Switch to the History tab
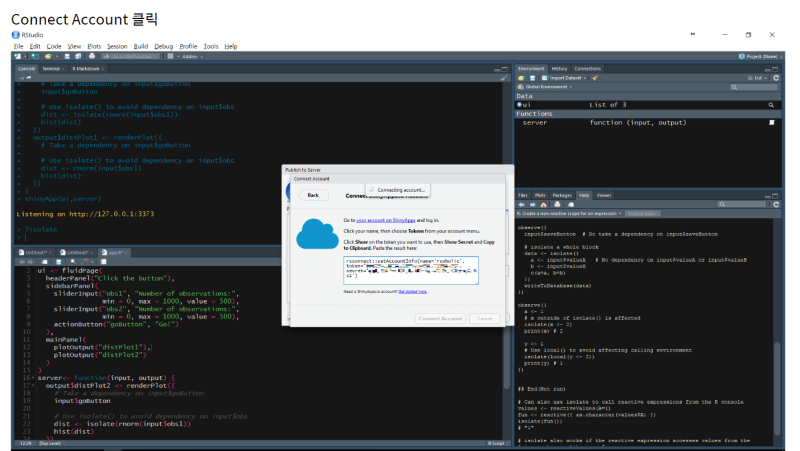 (x=560, y=68)
